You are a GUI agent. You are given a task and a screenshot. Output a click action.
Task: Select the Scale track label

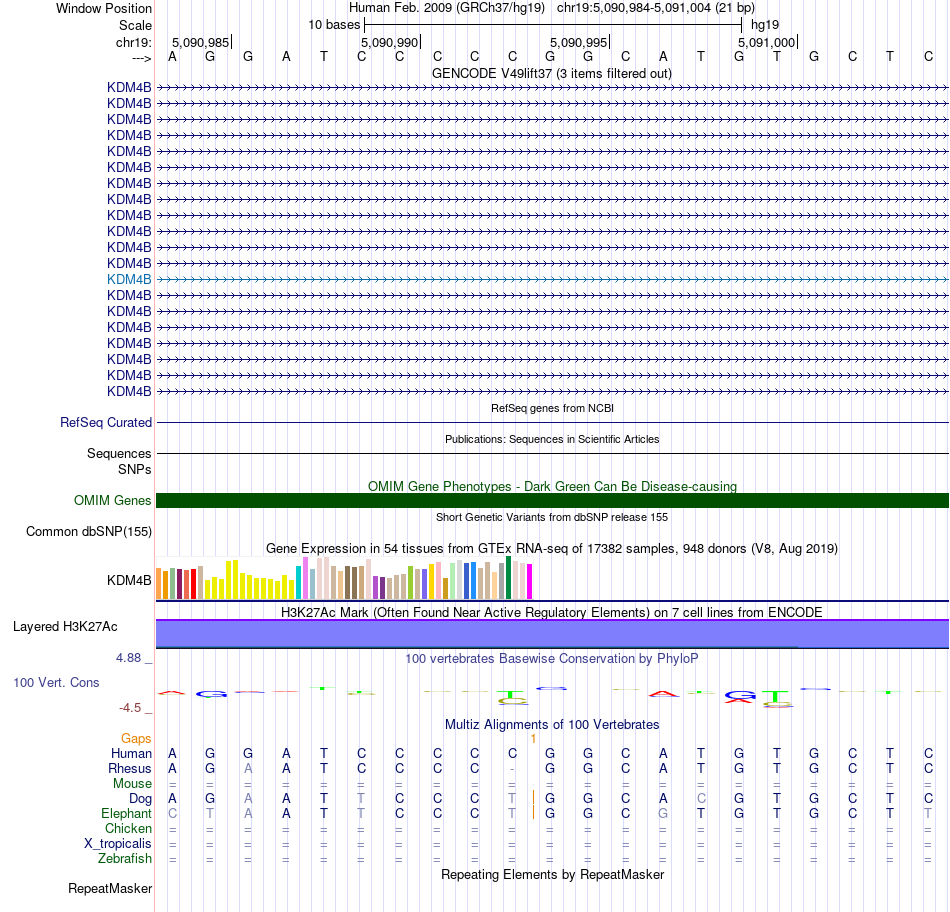(135, 25)
